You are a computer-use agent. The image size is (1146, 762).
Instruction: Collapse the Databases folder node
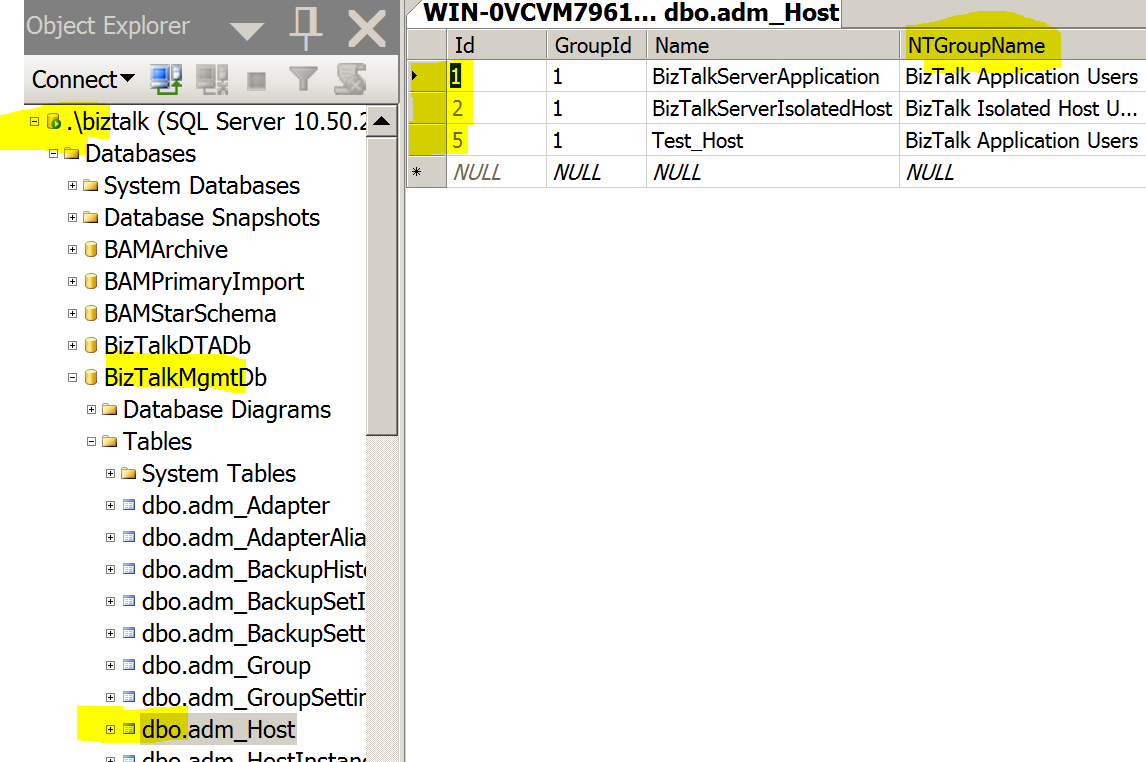tap(53, 153)
